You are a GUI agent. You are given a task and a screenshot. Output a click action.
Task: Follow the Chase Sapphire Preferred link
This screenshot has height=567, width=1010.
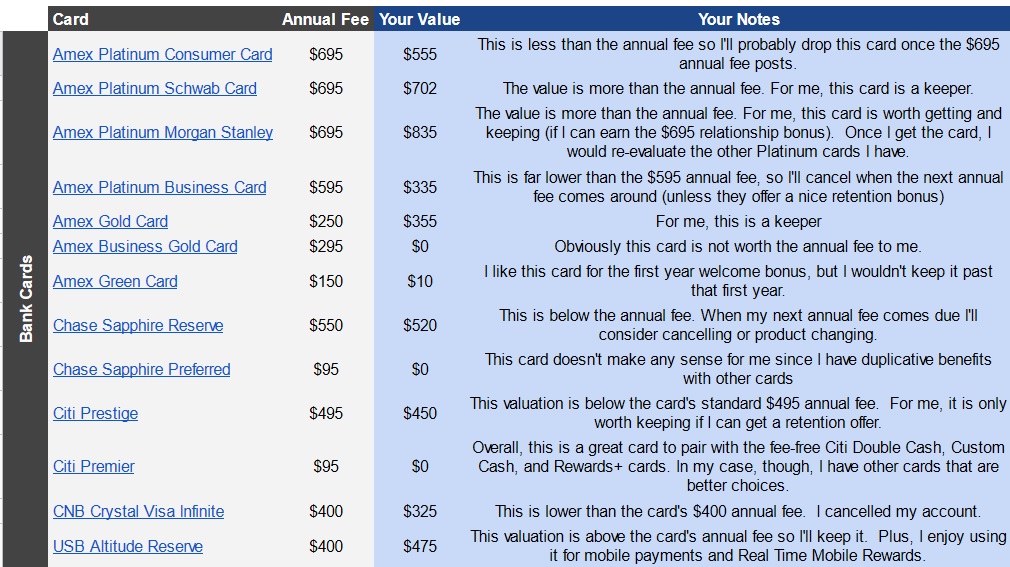pos(141,369)
